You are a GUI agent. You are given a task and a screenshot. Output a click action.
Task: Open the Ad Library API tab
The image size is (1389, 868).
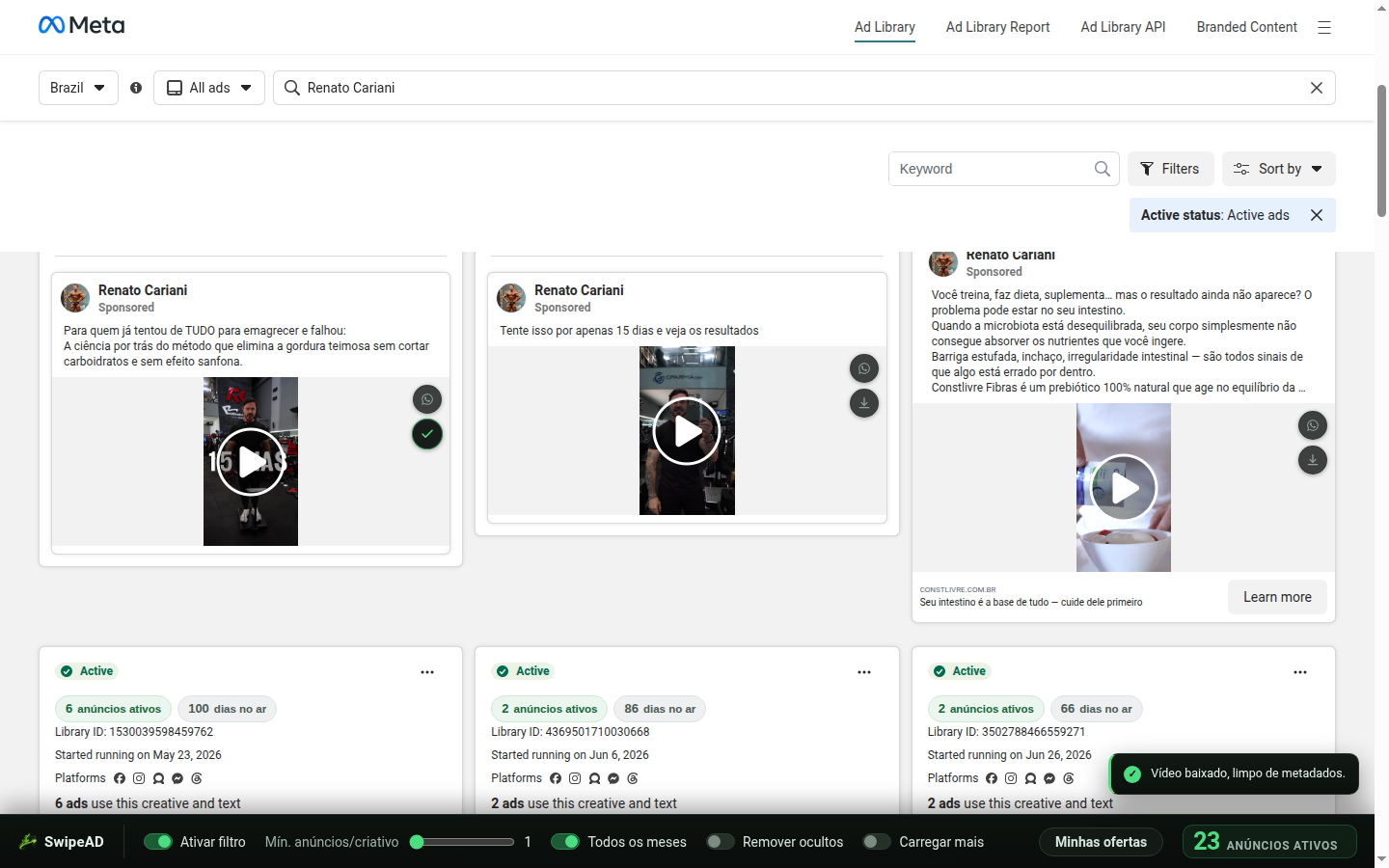1124,27
